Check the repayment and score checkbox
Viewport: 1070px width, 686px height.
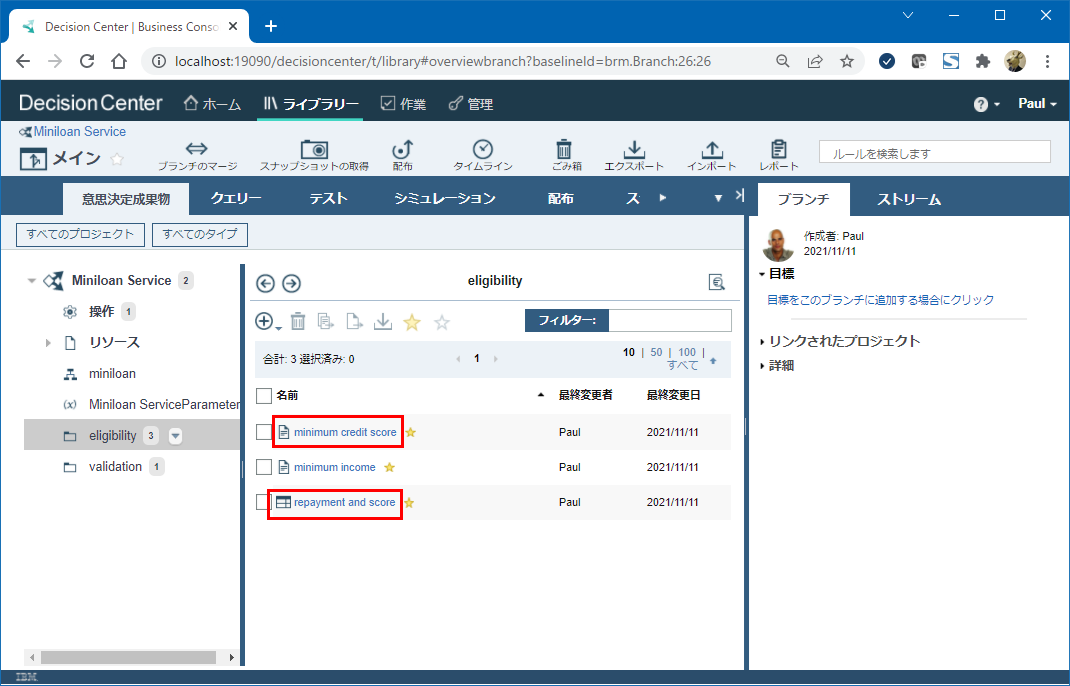[263, 502]
